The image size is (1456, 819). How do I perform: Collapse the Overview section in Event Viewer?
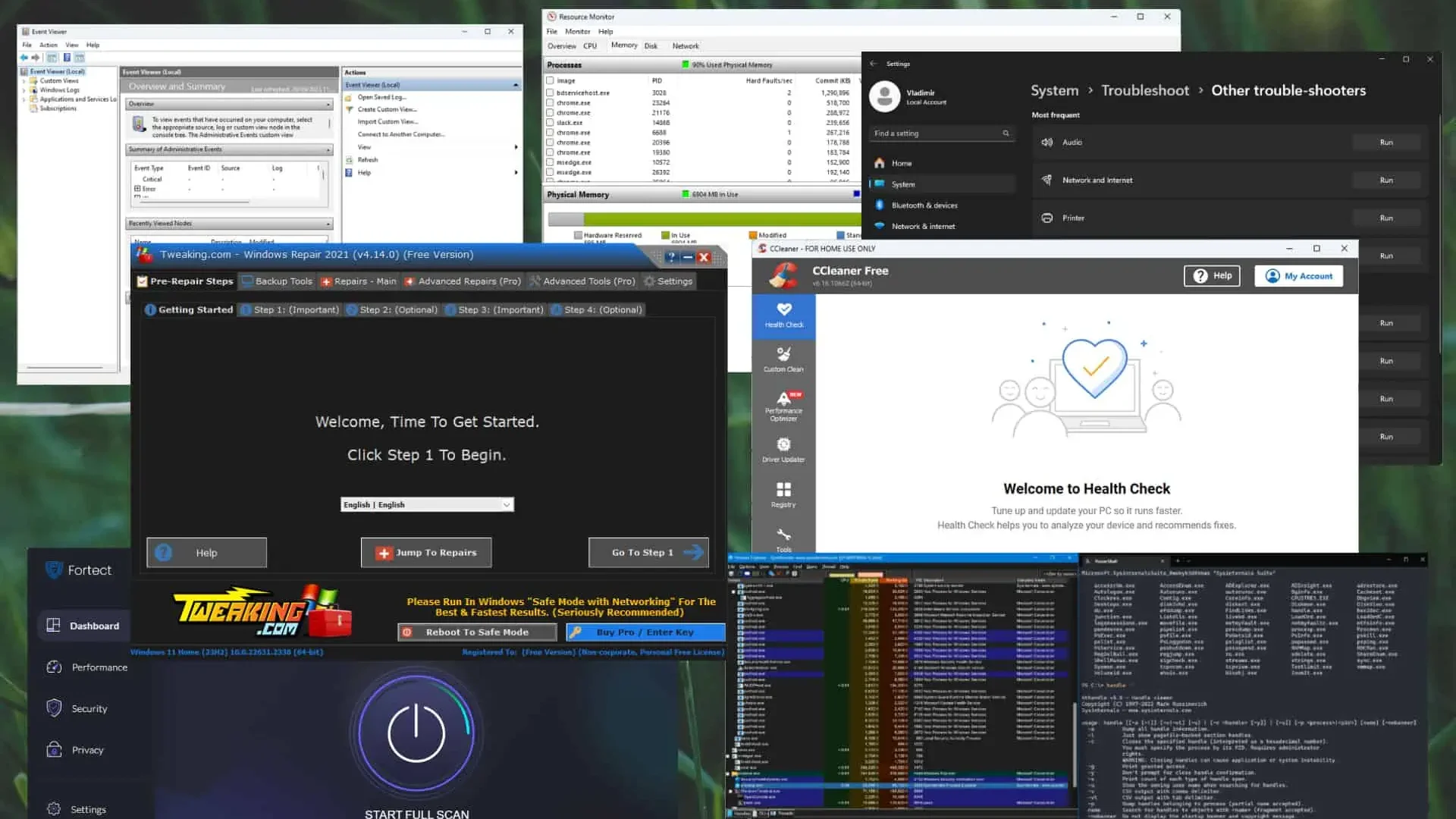pos(328,104)
